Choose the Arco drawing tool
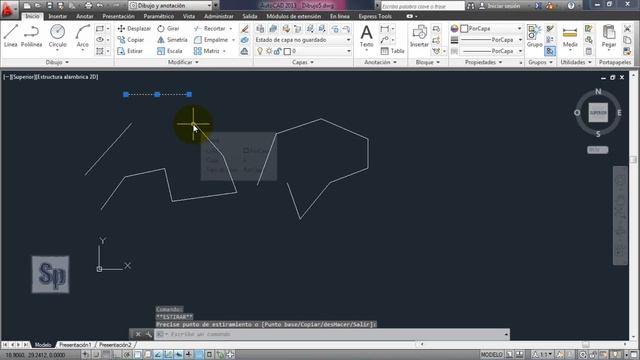Screen dimensions: 640x360 pyautogui.click(x=82, y=37)
